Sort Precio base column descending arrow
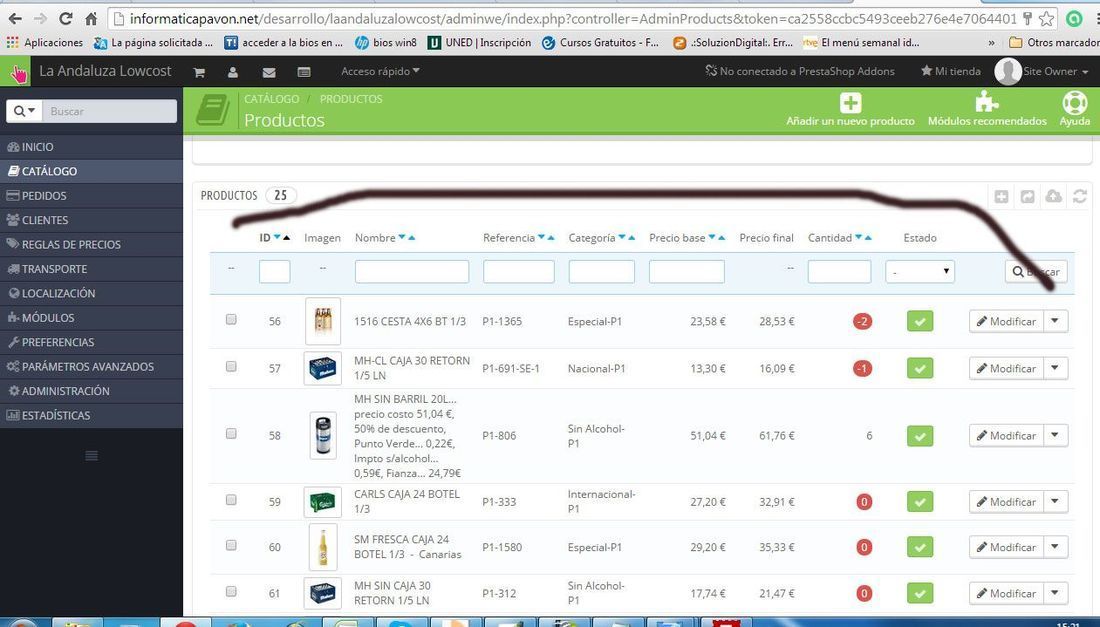The image size is (1100, 627). [712, 237]
